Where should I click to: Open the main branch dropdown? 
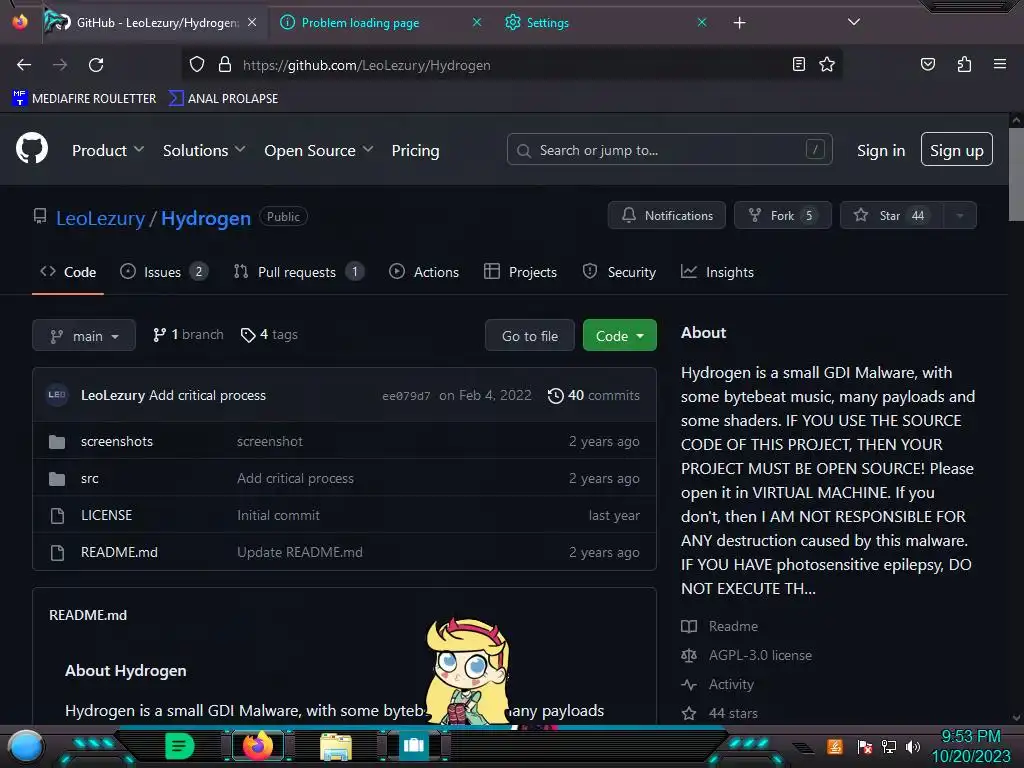84,336
